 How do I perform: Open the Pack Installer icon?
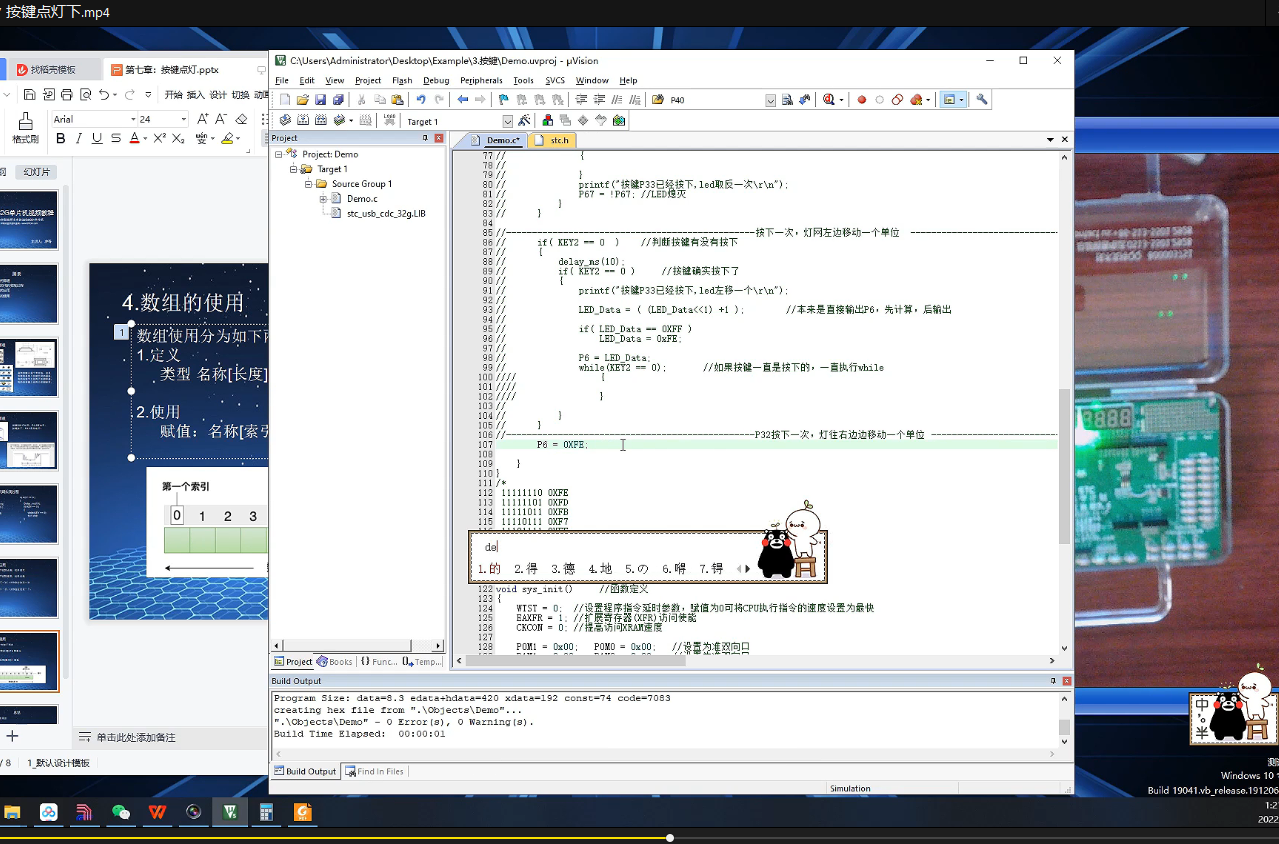(x=619, y=121)
